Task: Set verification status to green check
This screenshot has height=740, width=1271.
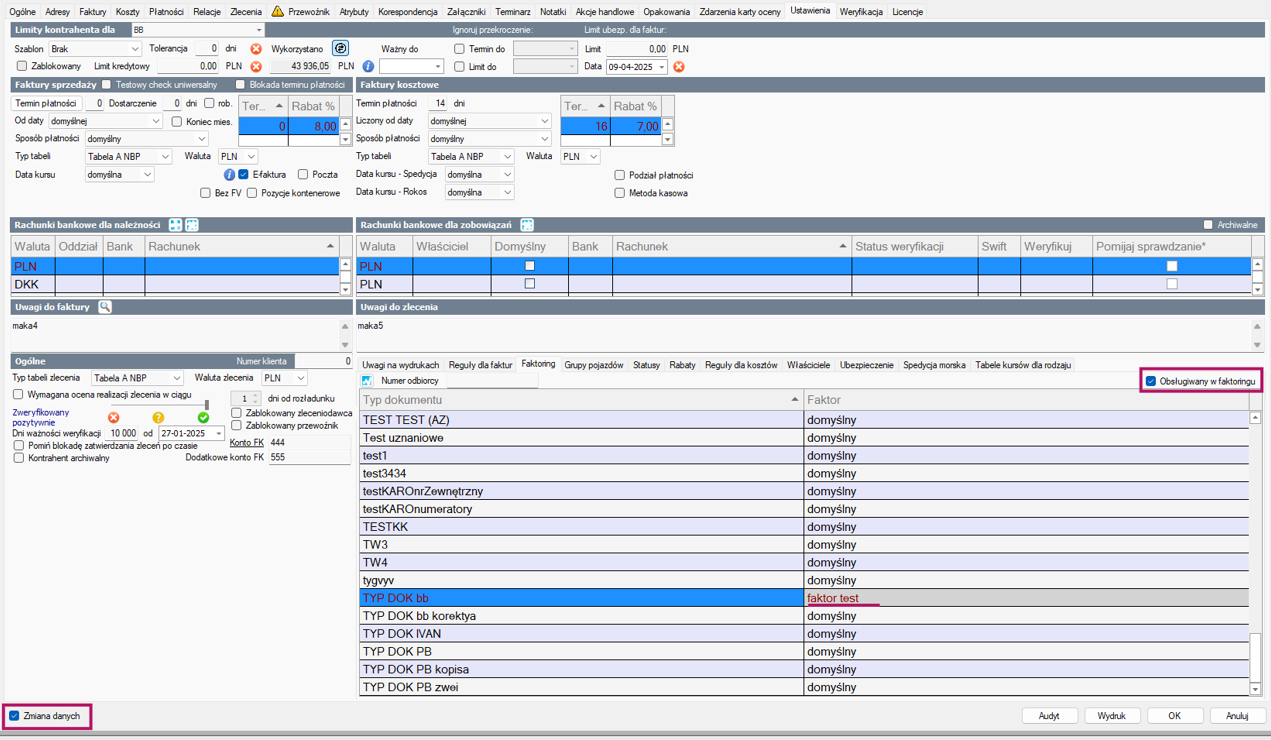Action: pyautogui.click(x=204, y=418)
